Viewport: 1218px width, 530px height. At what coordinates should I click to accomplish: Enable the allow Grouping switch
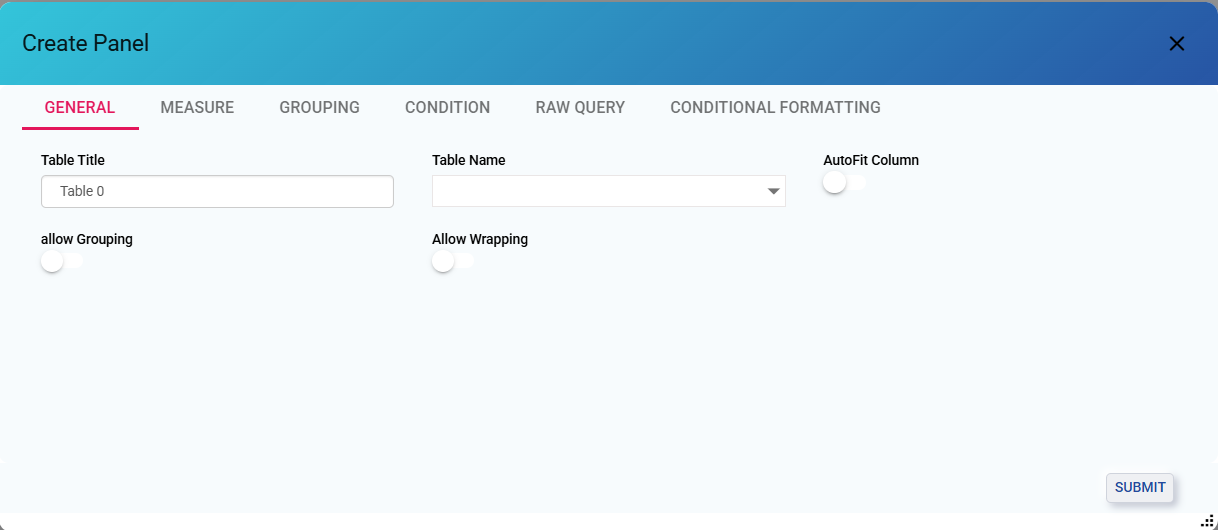click(62, 261)
